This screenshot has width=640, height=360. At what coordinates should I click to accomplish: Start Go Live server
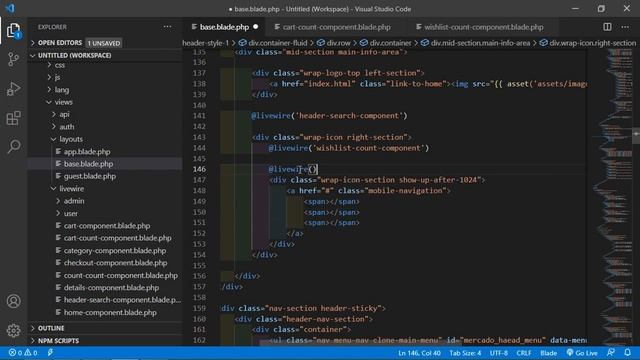(x=582, y=353)
